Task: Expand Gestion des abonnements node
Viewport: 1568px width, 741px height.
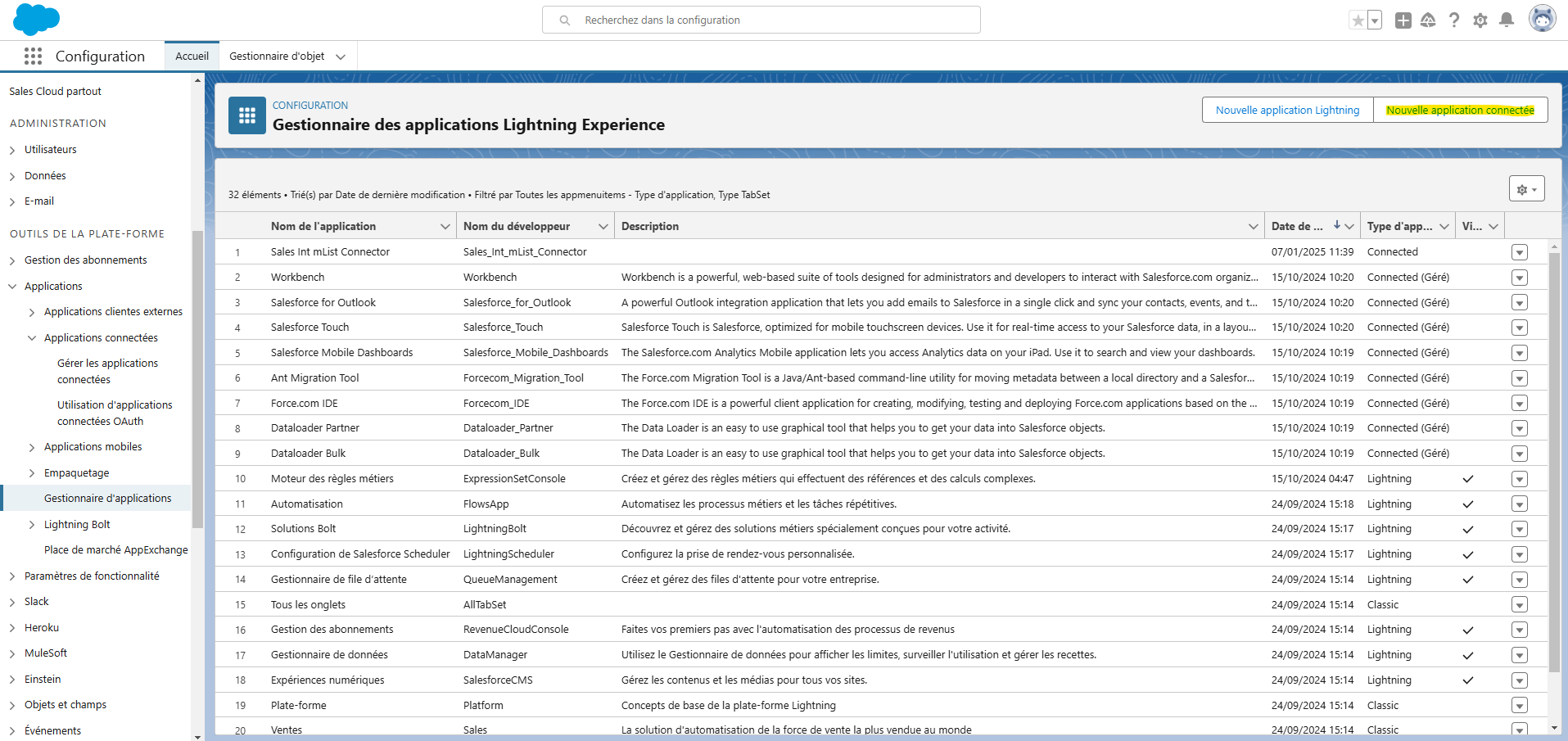Action: coord(12,260)
